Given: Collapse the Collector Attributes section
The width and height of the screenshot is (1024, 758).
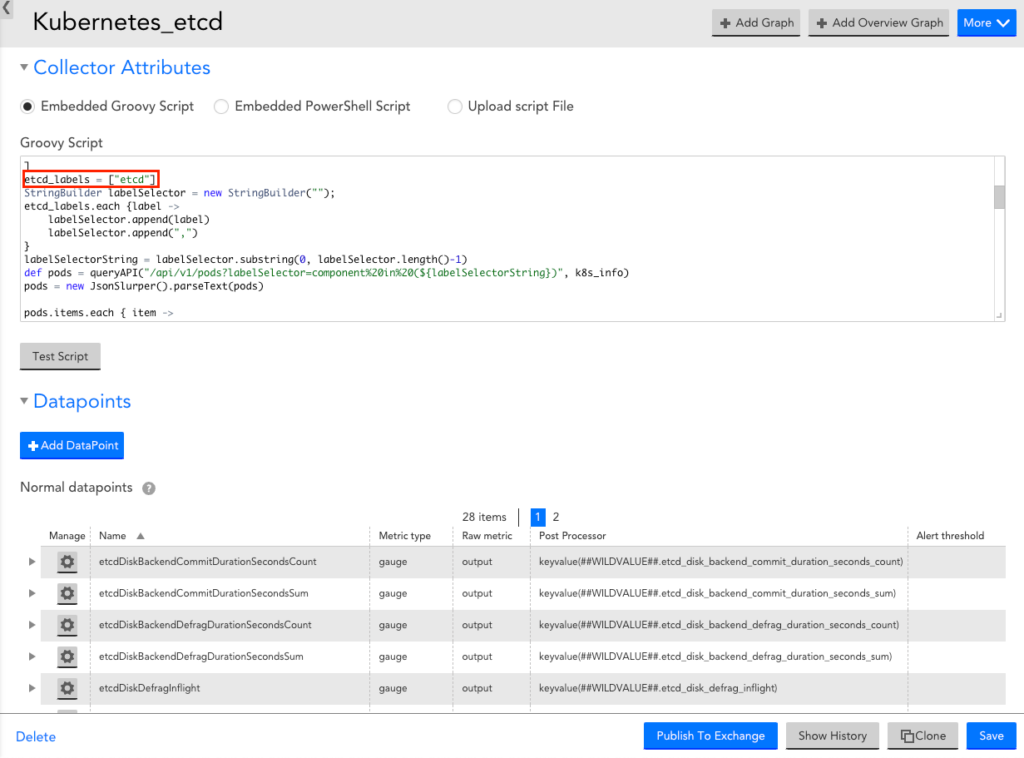Looking at the screenshot, I should [25, 68].
